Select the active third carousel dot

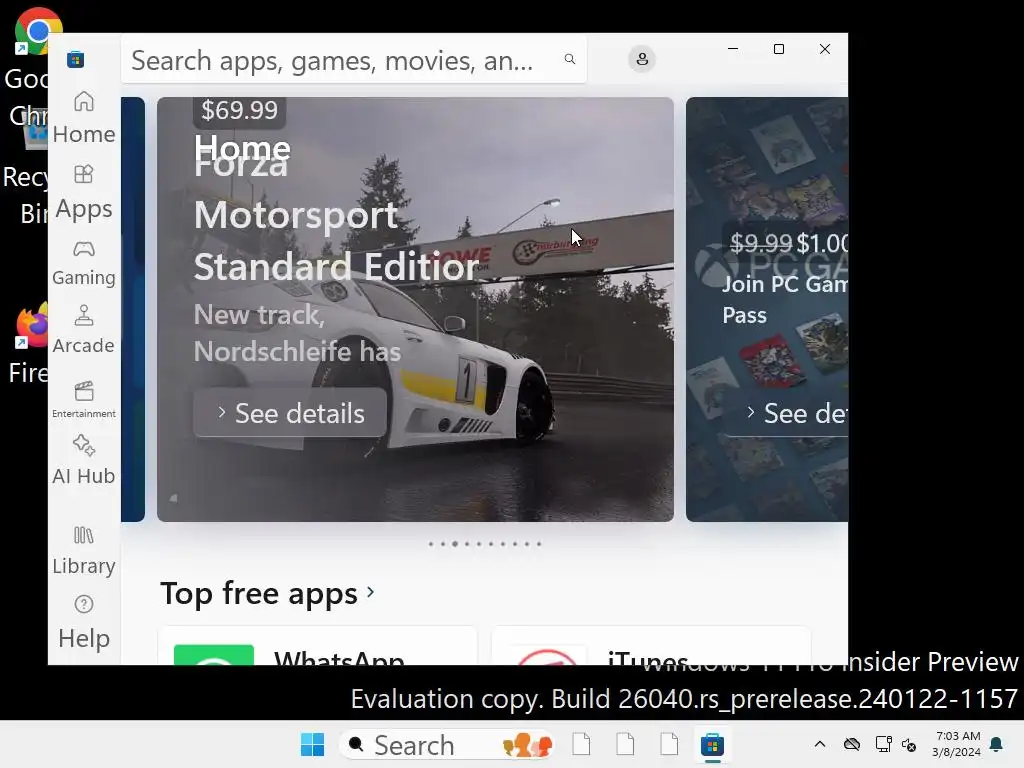click(x=455, y=544)
